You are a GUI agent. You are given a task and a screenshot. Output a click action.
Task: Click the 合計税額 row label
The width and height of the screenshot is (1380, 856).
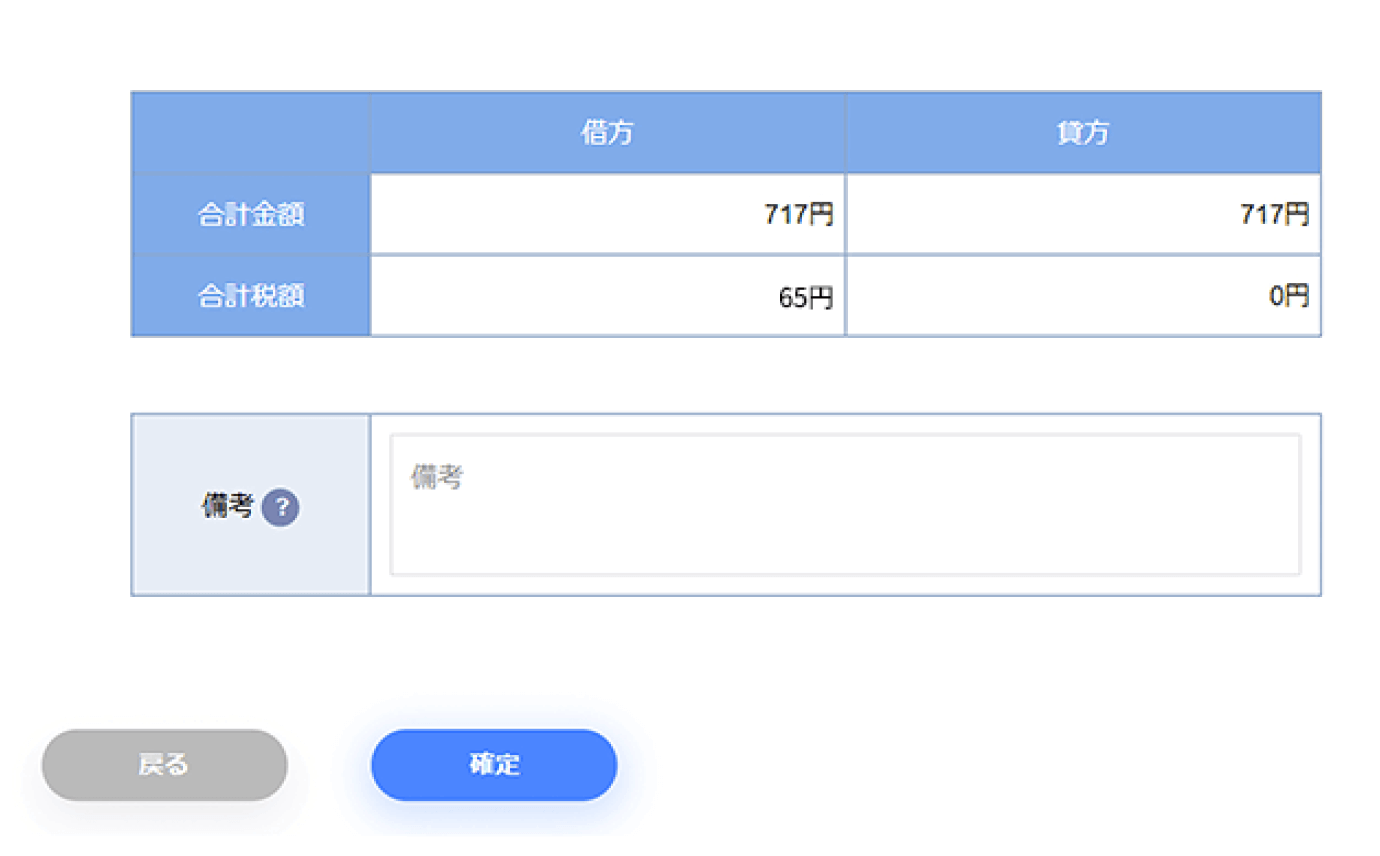tap(251, 296)
